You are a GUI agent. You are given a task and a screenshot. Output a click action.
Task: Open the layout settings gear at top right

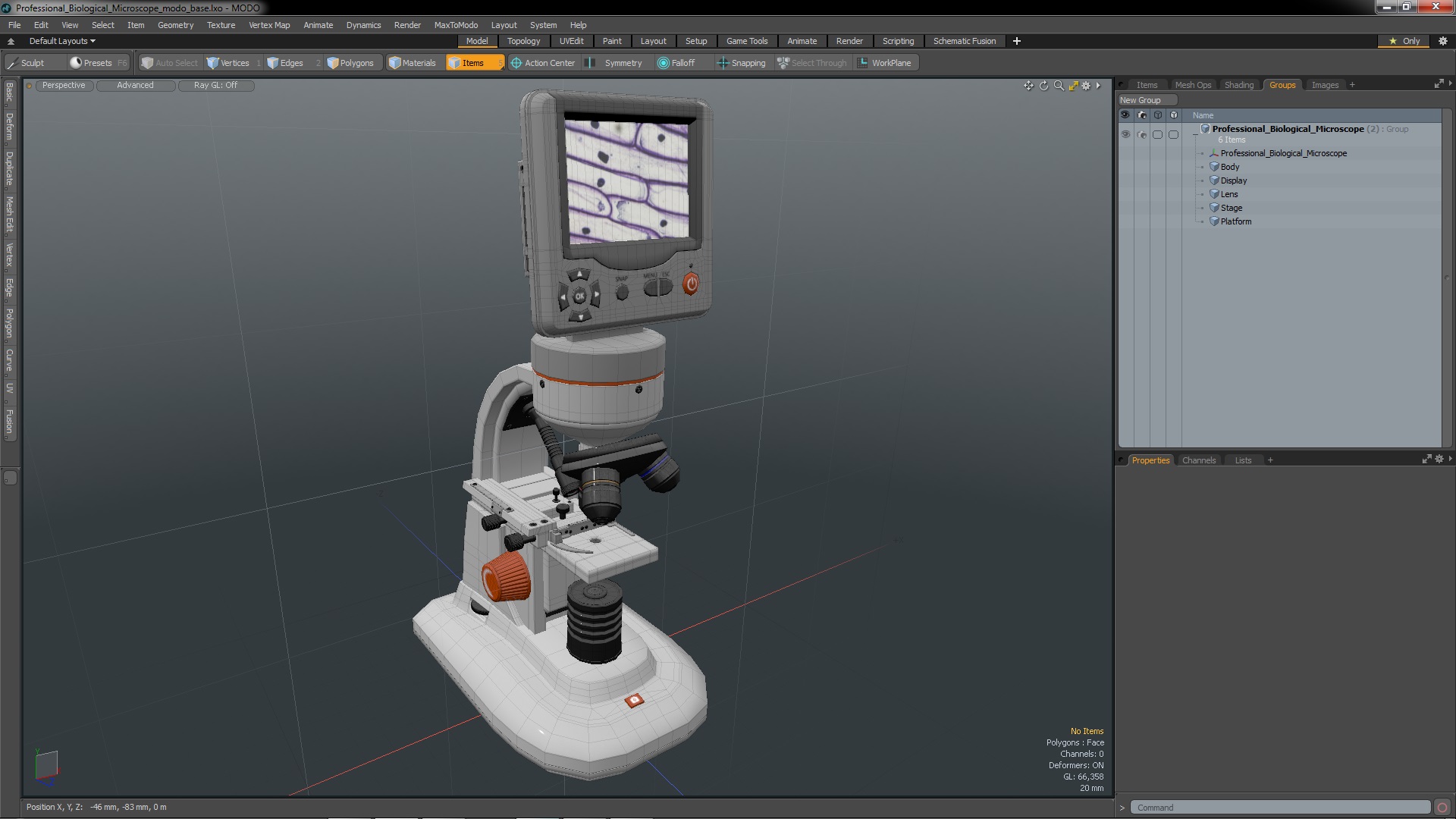(x=1443, y=41)
